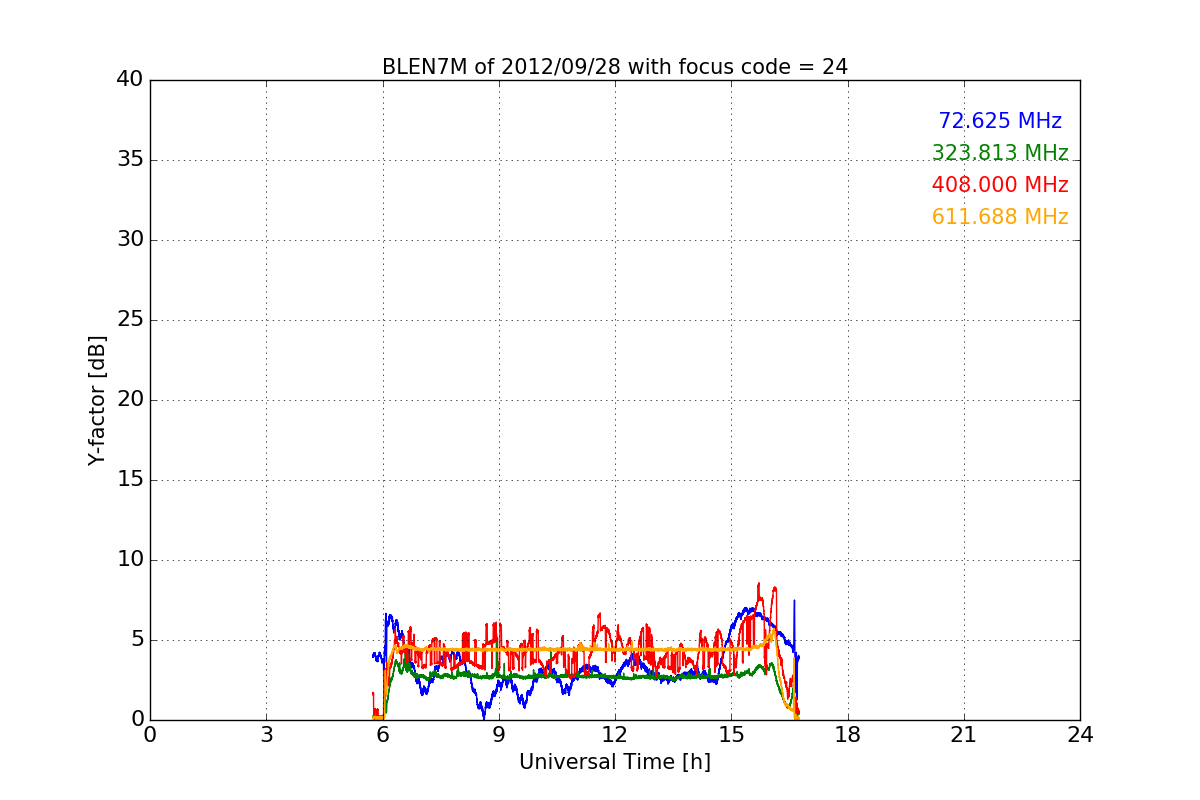The width and height of the screenshot is (1200, 800).
Task: Click the y-axis tick label "40"
Action: coord(130,80)
